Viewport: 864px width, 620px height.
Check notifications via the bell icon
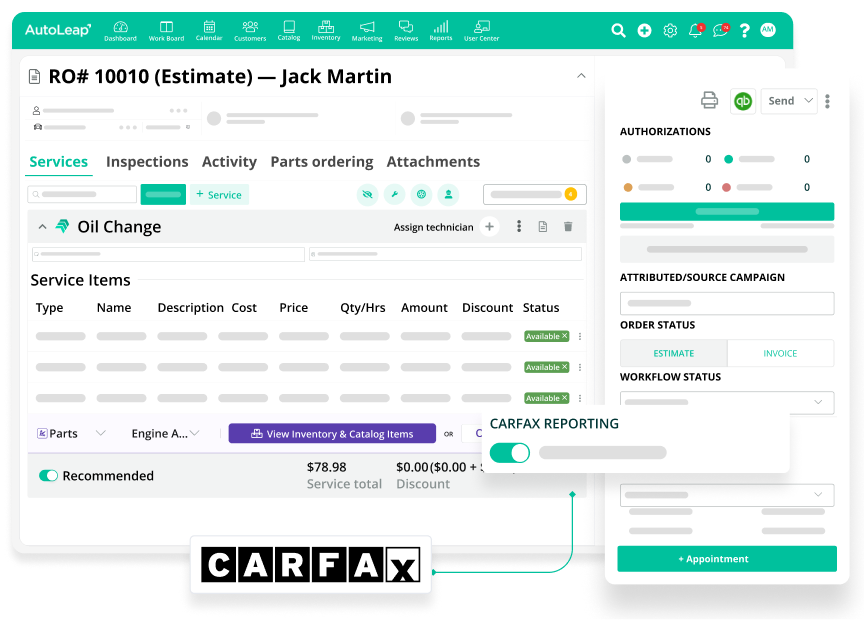pos(696,30)
